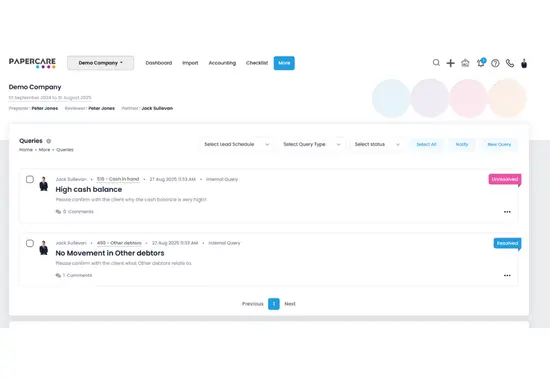The height and width of the screenshot is (380, 550).
Task: Click 1 Comments on No Movement query
Action: pos(78,275)
